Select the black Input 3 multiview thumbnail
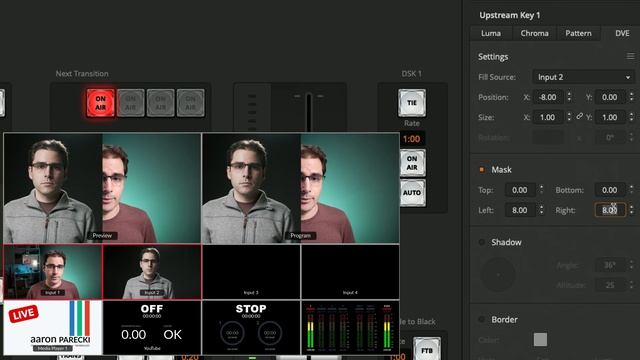640x360 pixels. pos(251,272)
